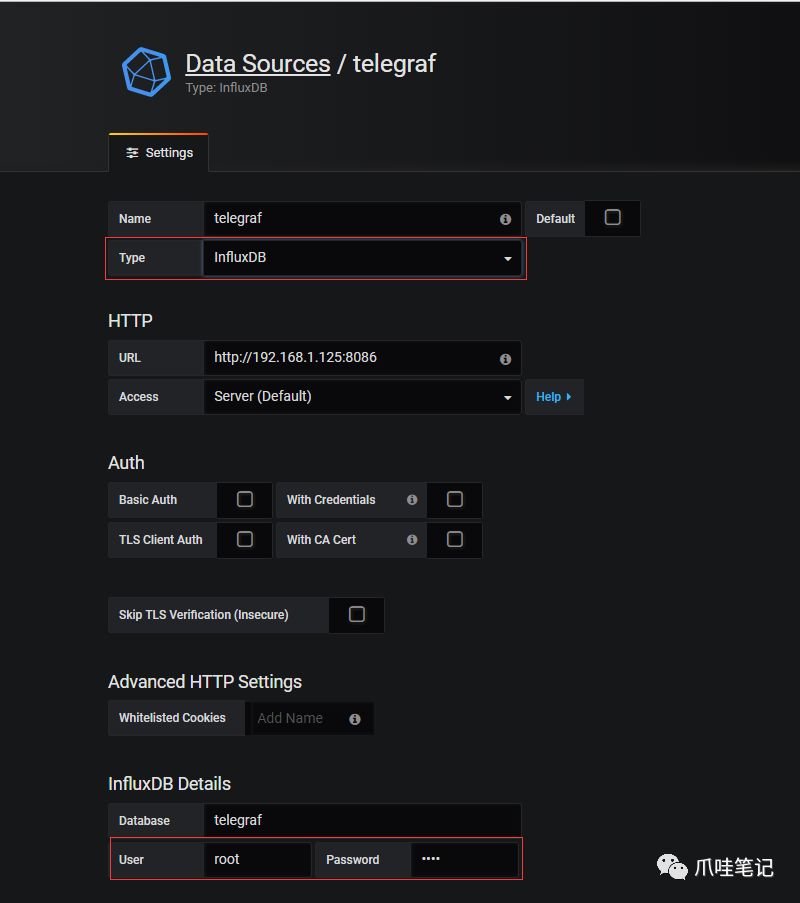Viewport: 800px width, 903px height.
Task: Click the info icon beside With CA Cert
Action: coord(412,540)
